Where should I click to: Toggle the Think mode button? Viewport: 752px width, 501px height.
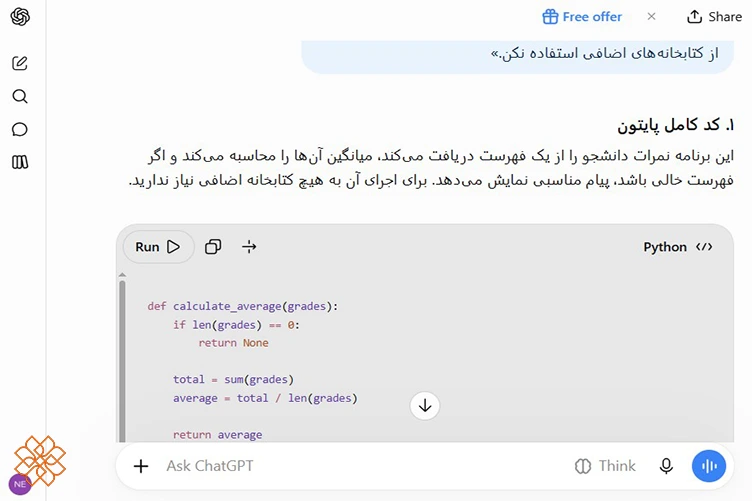pyautogui.click(x=605, y=466)
